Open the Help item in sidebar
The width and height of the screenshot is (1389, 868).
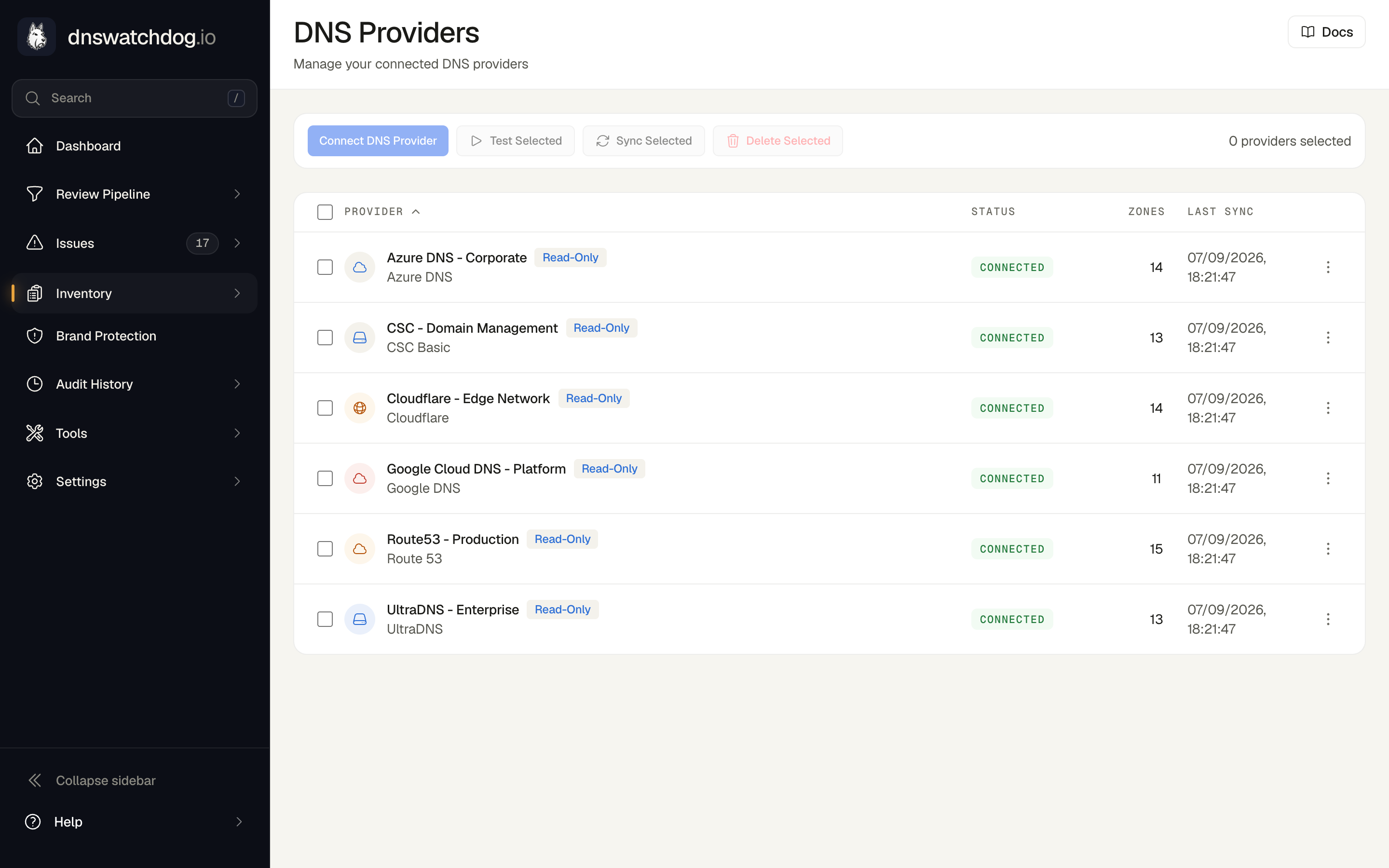pos(134,822)
